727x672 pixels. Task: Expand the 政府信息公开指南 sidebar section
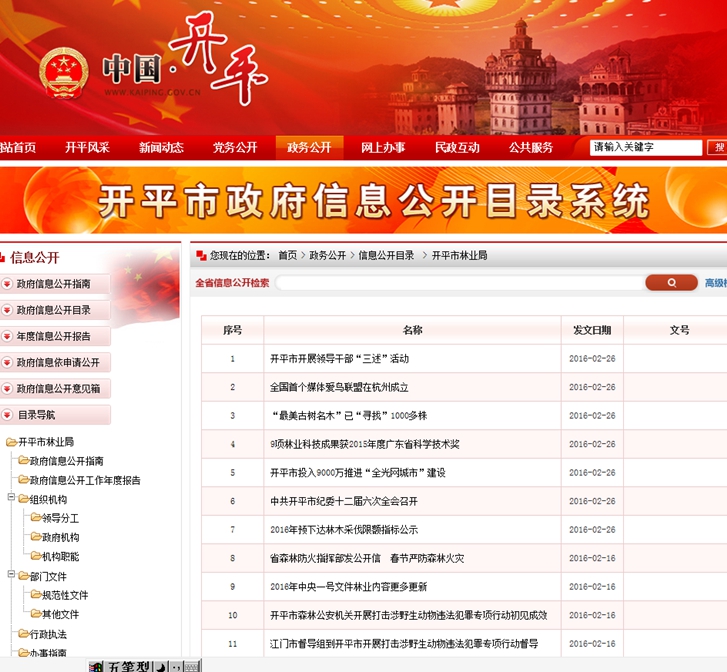pos(8,284)
